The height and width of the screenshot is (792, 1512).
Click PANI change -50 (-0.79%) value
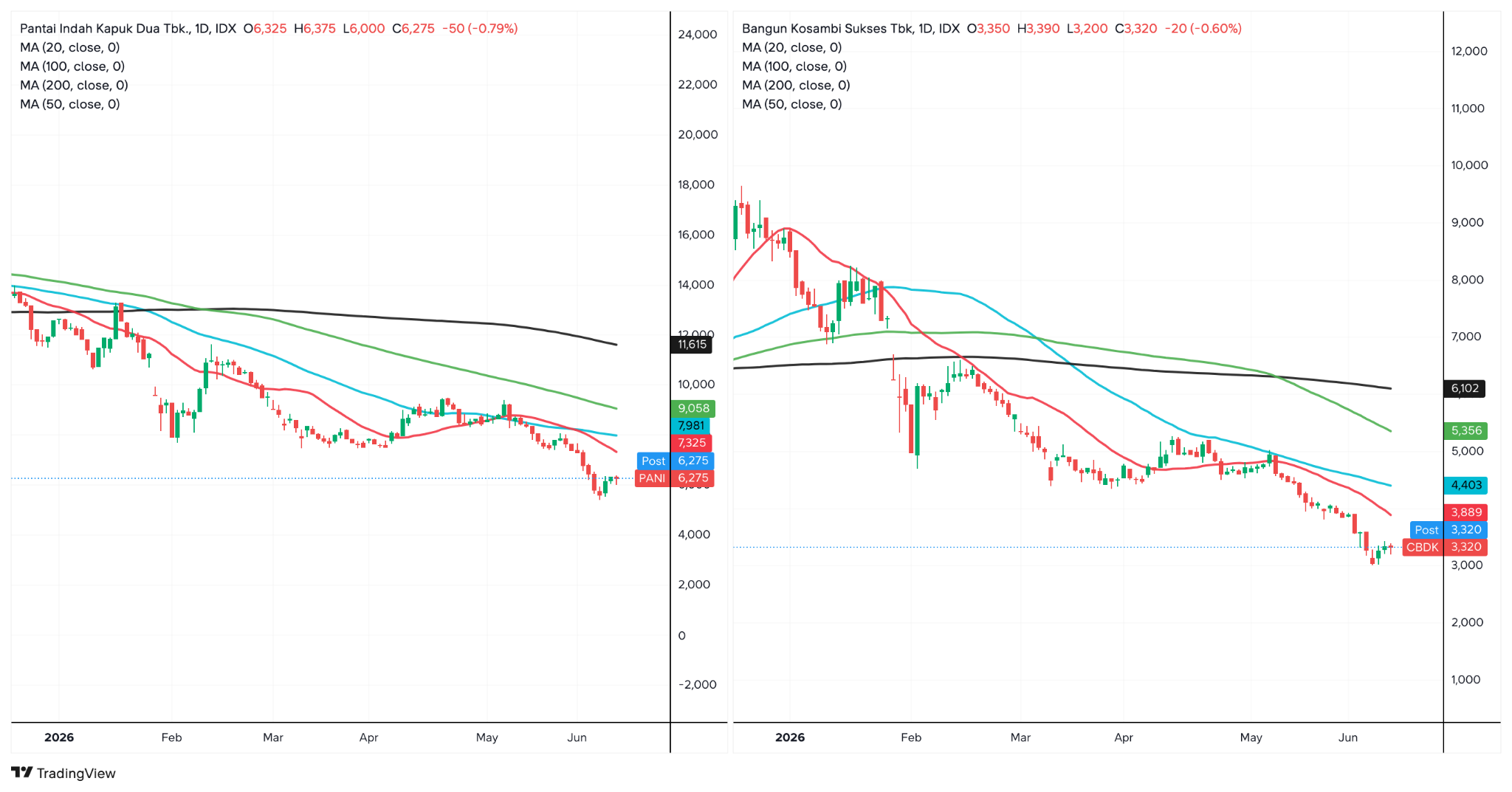click(480, 29)
